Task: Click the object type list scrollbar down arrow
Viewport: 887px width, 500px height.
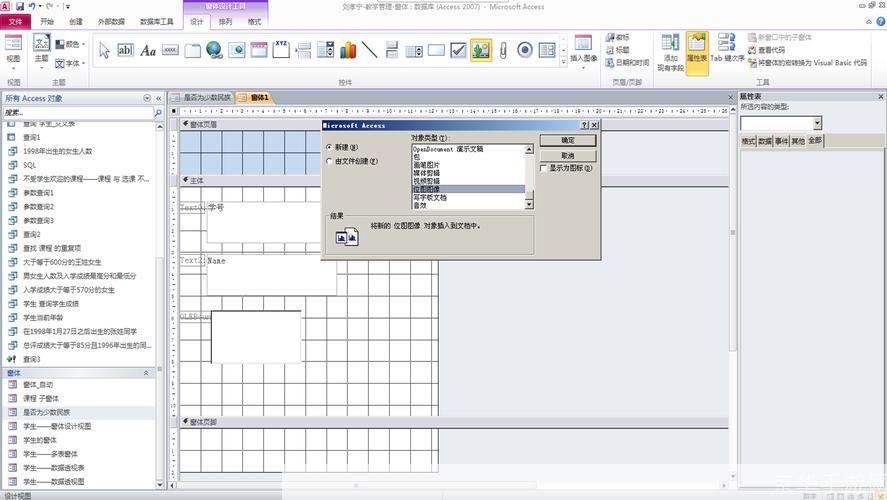Action: coord(529,205)
